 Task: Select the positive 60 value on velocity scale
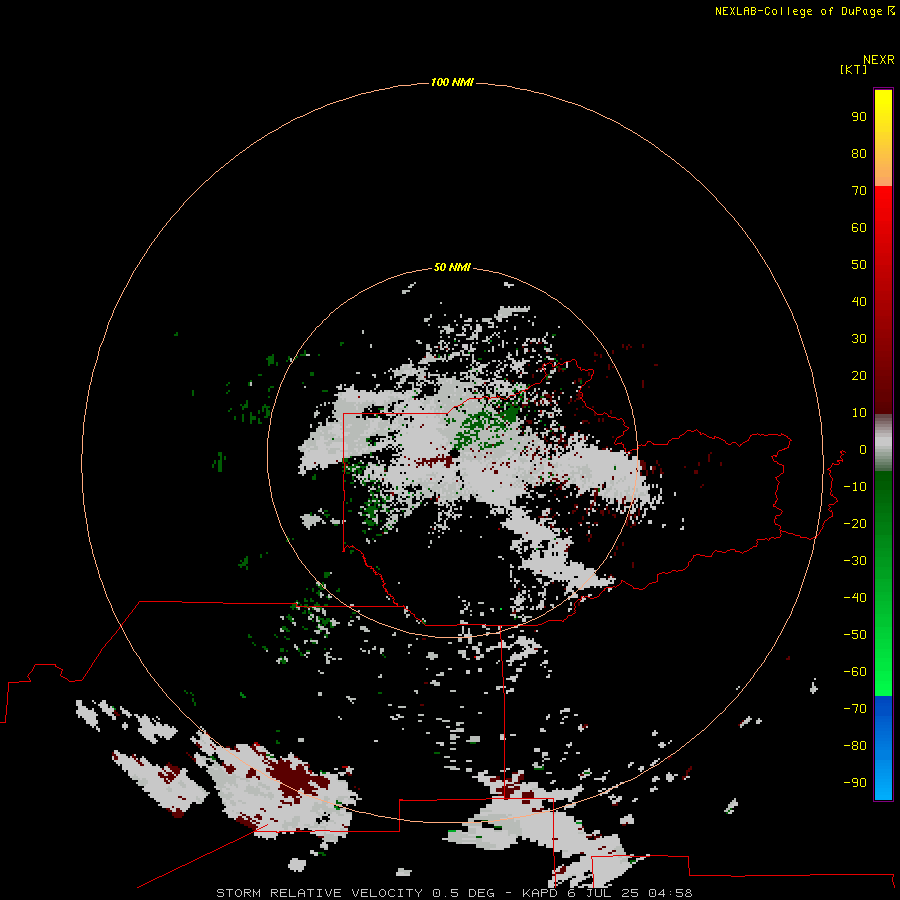859,227
